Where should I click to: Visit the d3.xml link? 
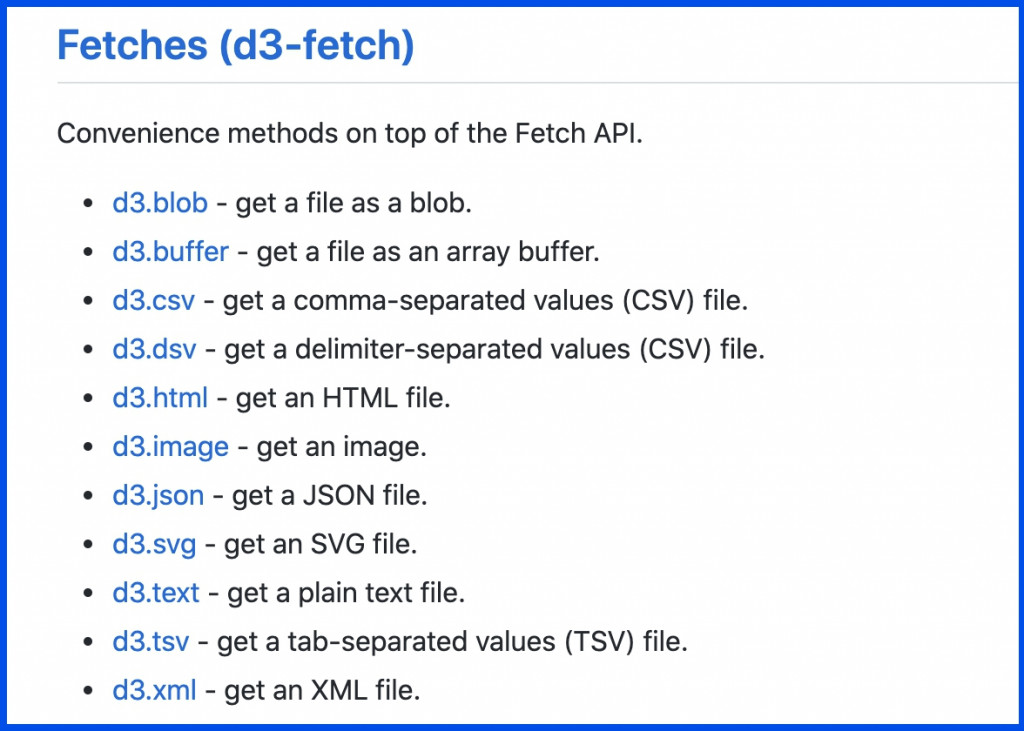[154, 690]
